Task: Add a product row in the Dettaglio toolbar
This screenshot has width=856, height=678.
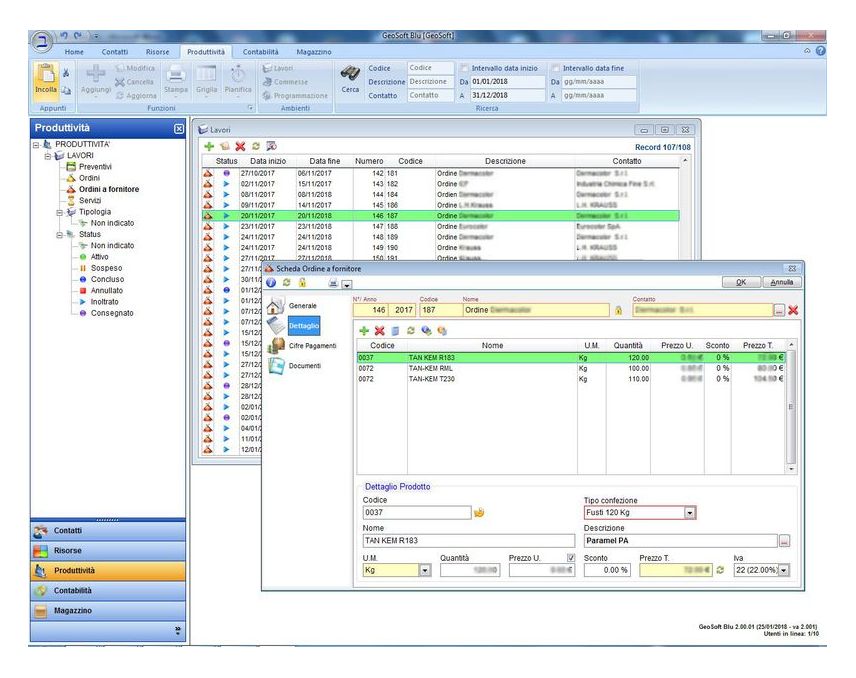Action: (x=364, y=331)
